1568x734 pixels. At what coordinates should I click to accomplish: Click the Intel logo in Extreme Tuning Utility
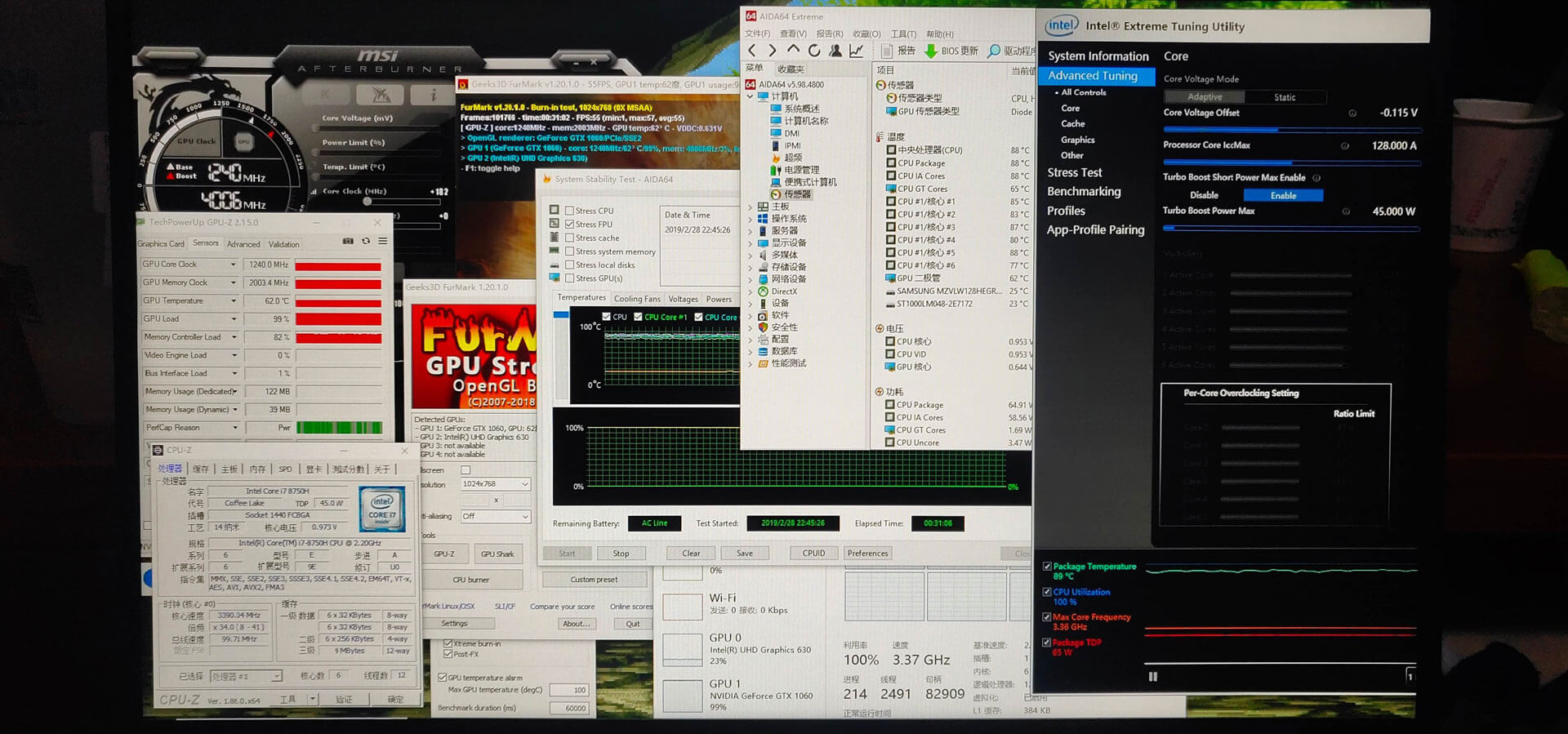1062,26
